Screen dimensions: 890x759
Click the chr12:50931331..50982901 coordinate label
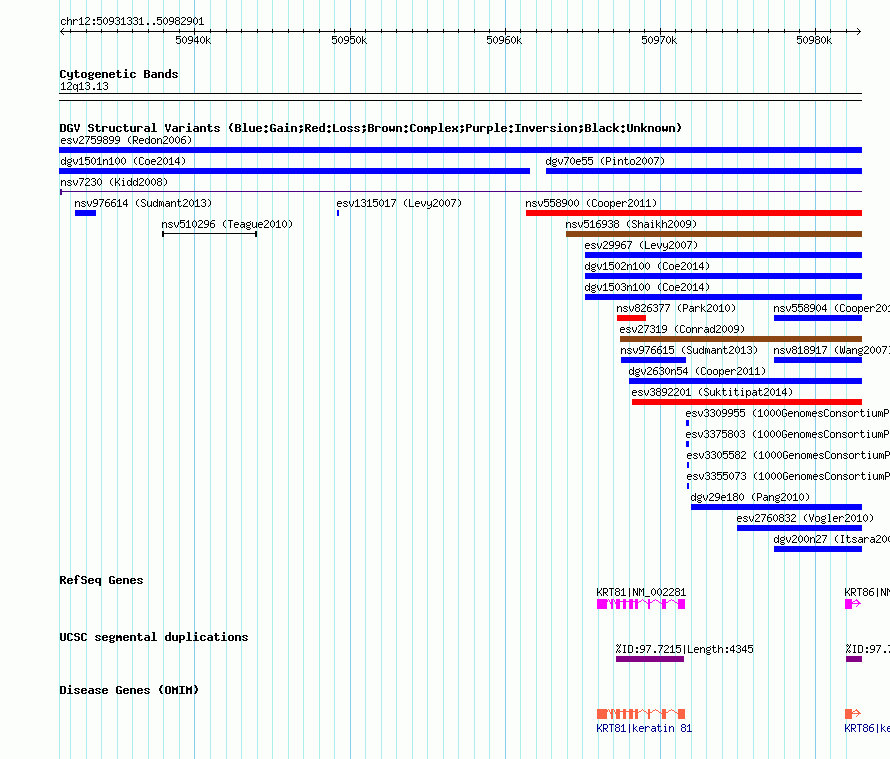132,22
